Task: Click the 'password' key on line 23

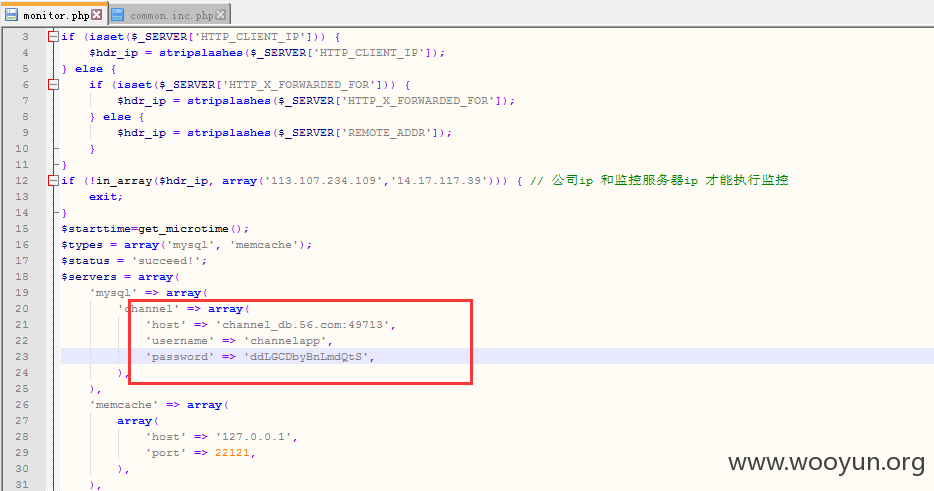Action: [180, 357]
